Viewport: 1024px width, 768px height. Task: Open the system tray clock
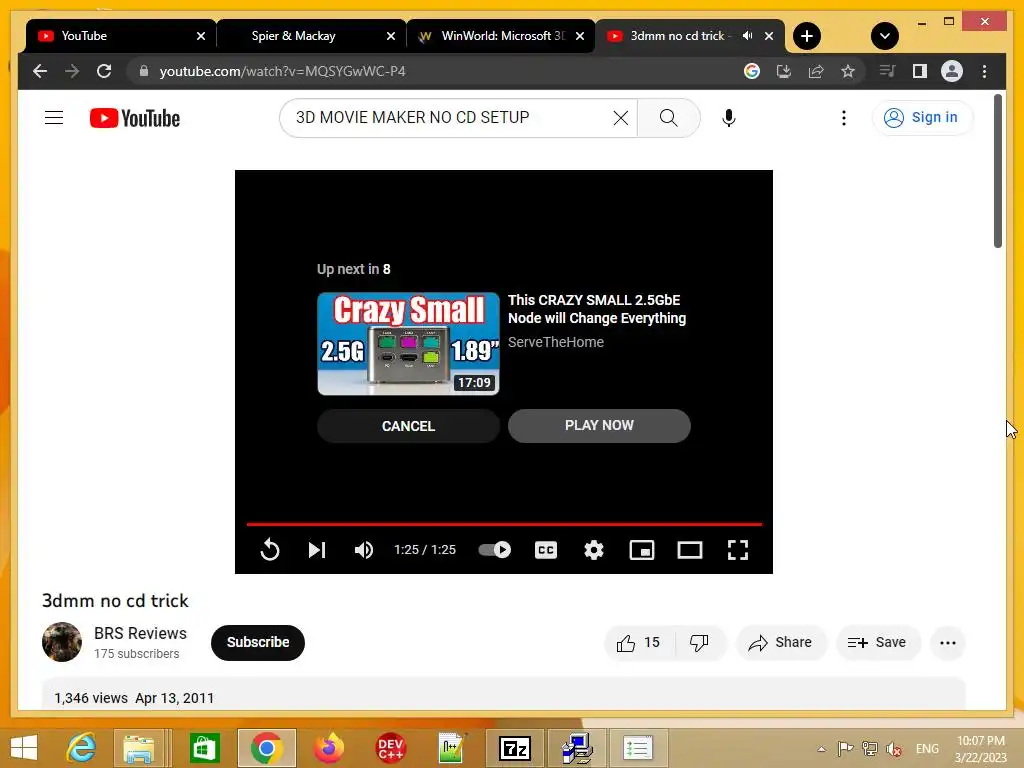980,748
